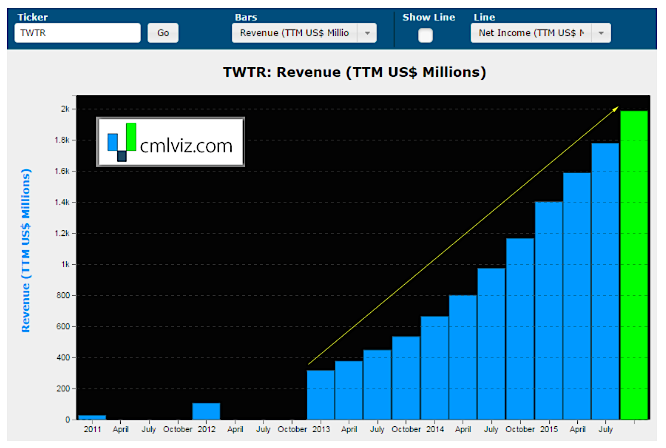
Task: Click the blue bar above 2015 label
Action: point(549,310)
